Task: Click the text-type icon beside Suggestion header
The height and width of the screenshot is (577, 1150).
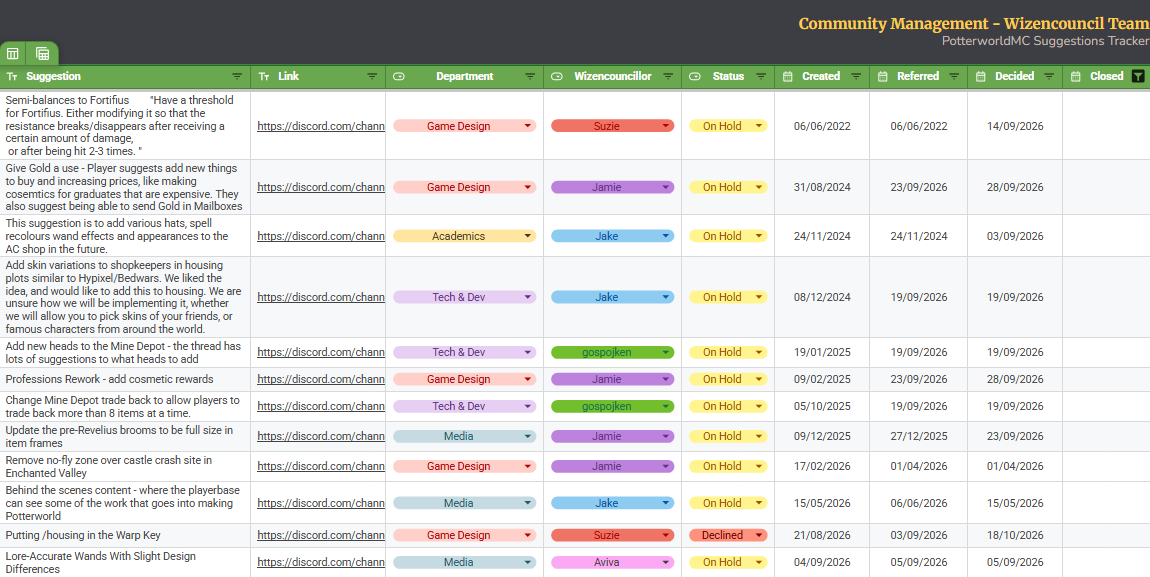Action: point(12,76)
